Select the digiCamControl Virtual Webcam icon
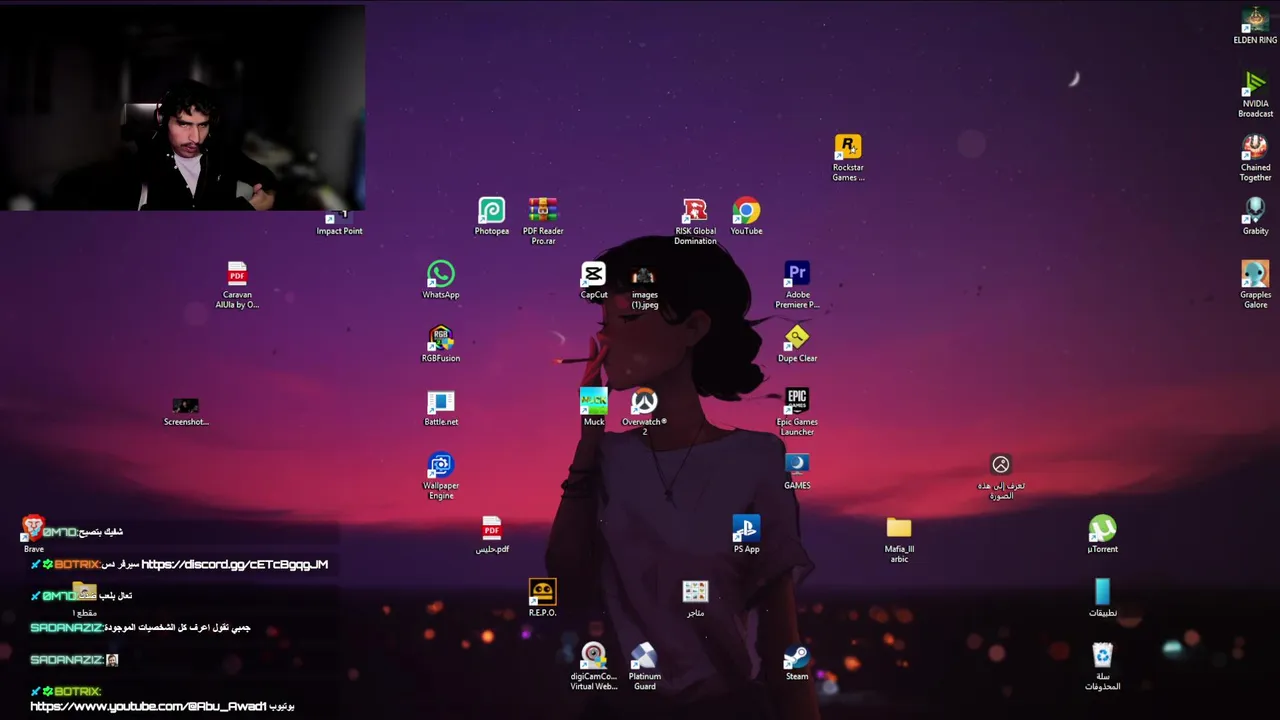This screenshot has height=720, width=1280. point(594,667)
